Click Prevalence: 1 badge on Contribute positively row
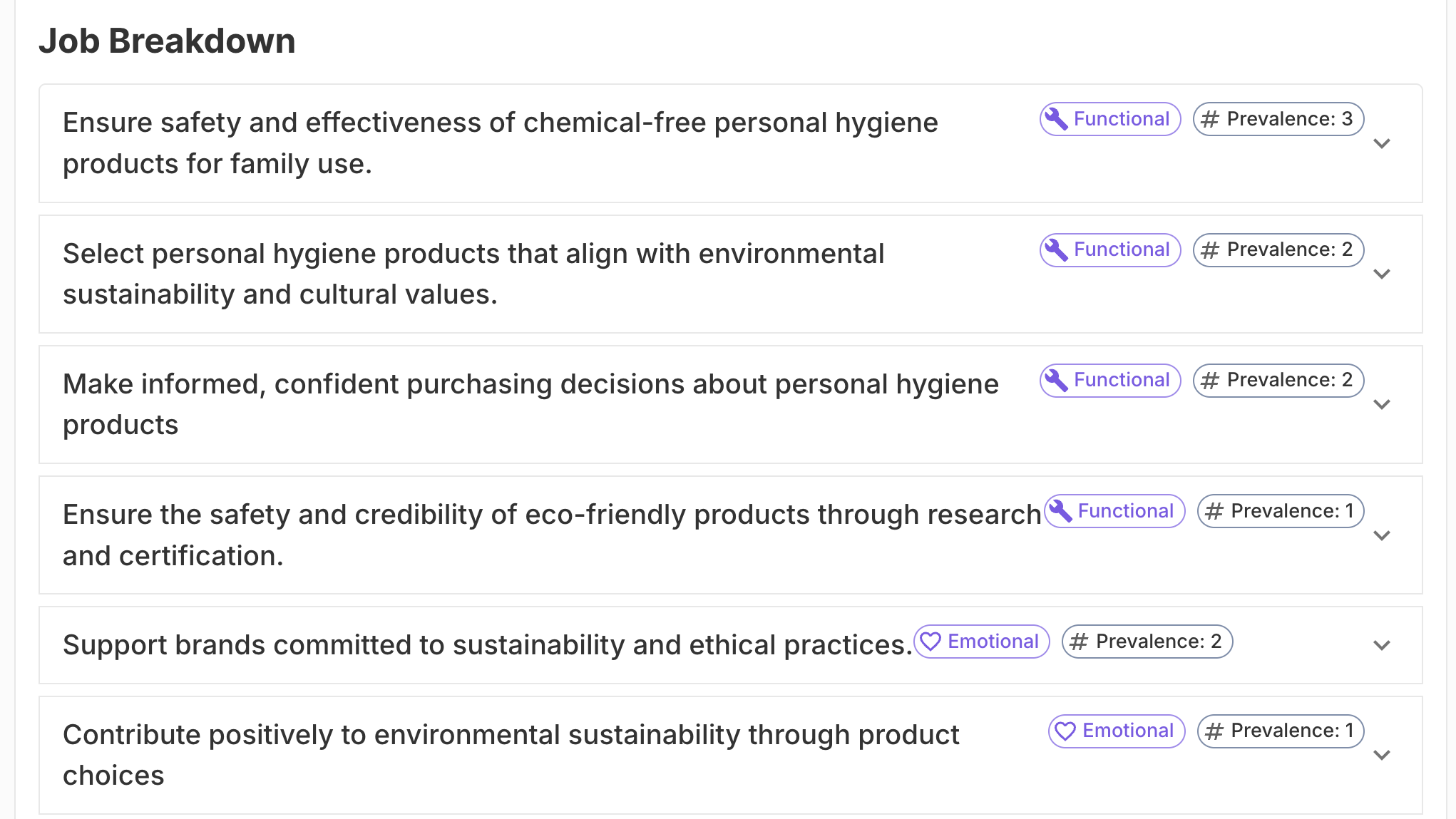The height and width of the screenshot is (819, 1456). pos(1281,731)
